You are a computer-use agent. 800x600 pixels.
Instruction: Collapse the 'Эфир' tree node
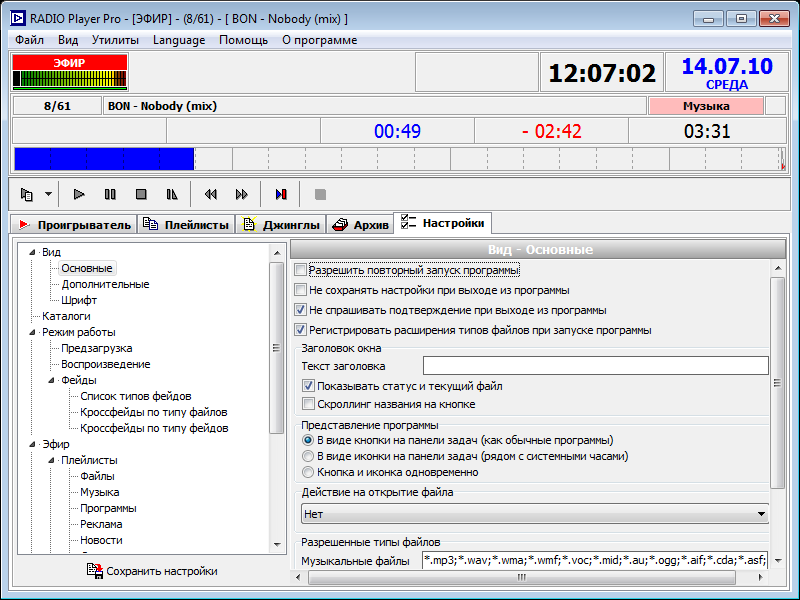pos(33,444)
